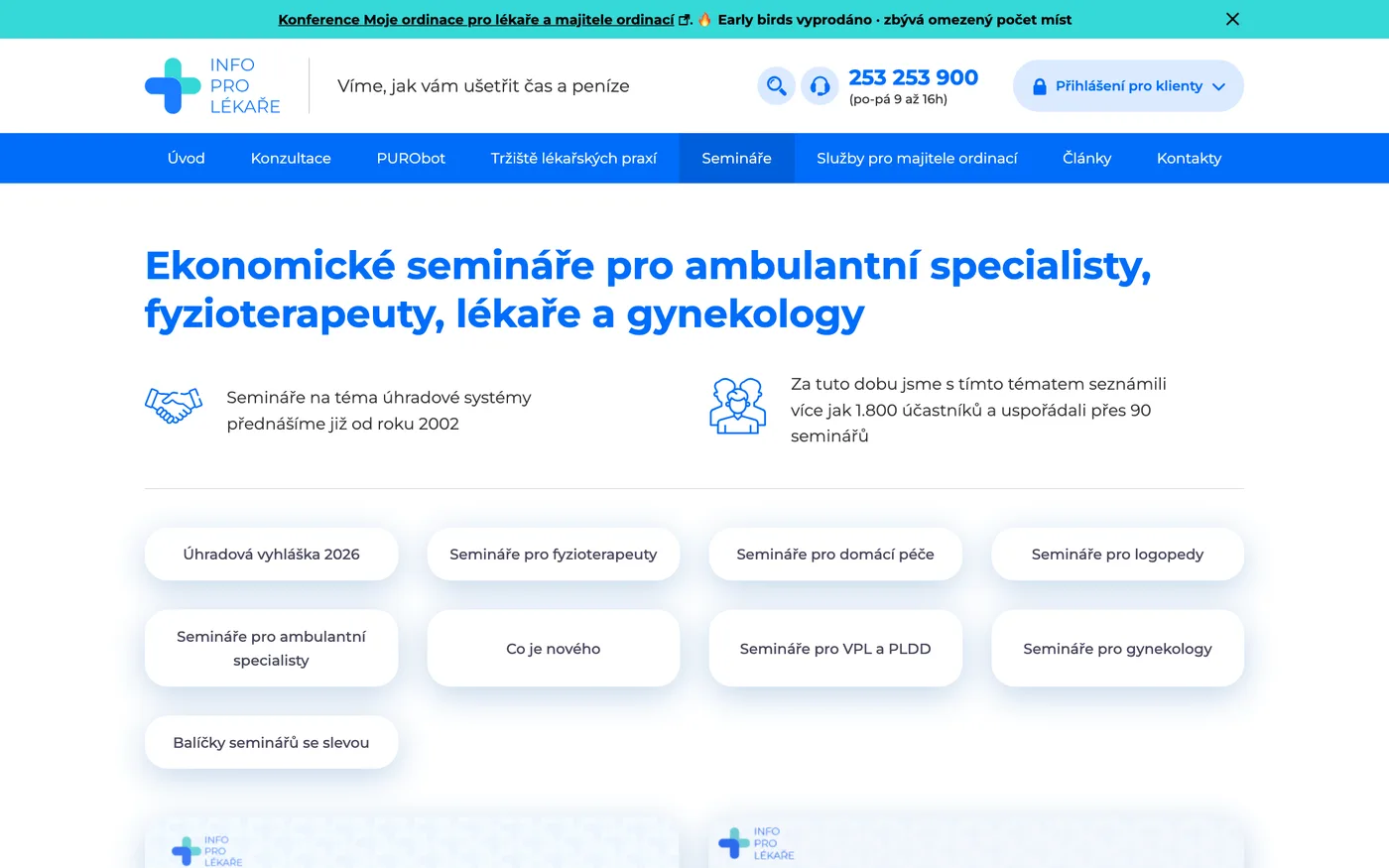
Task: Click the 'Early birds vyprodáno' banner text
Action: 795,20
